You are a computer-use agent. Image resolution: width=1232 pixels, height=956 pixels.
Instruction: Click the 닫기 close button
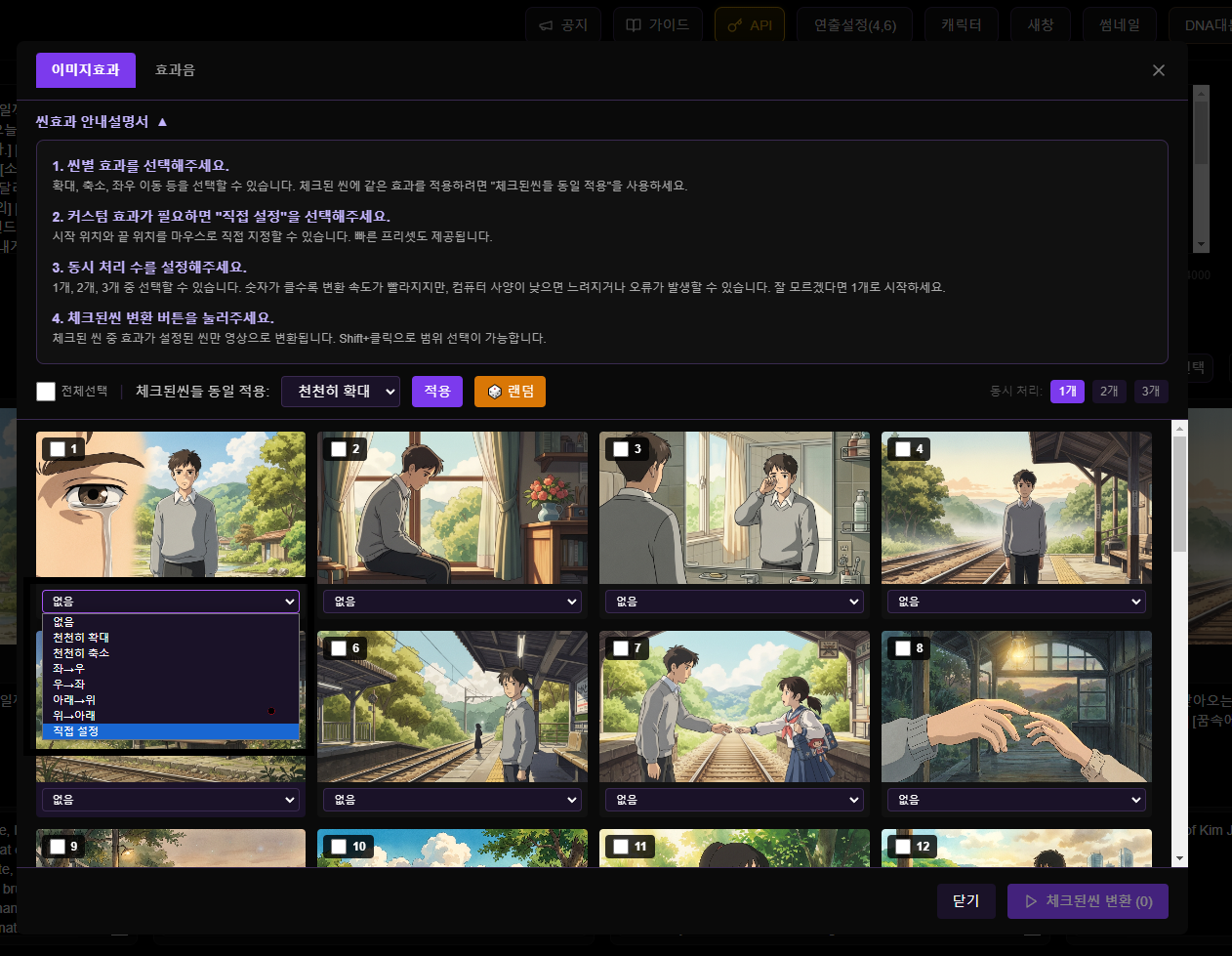(x=965, y=900)
